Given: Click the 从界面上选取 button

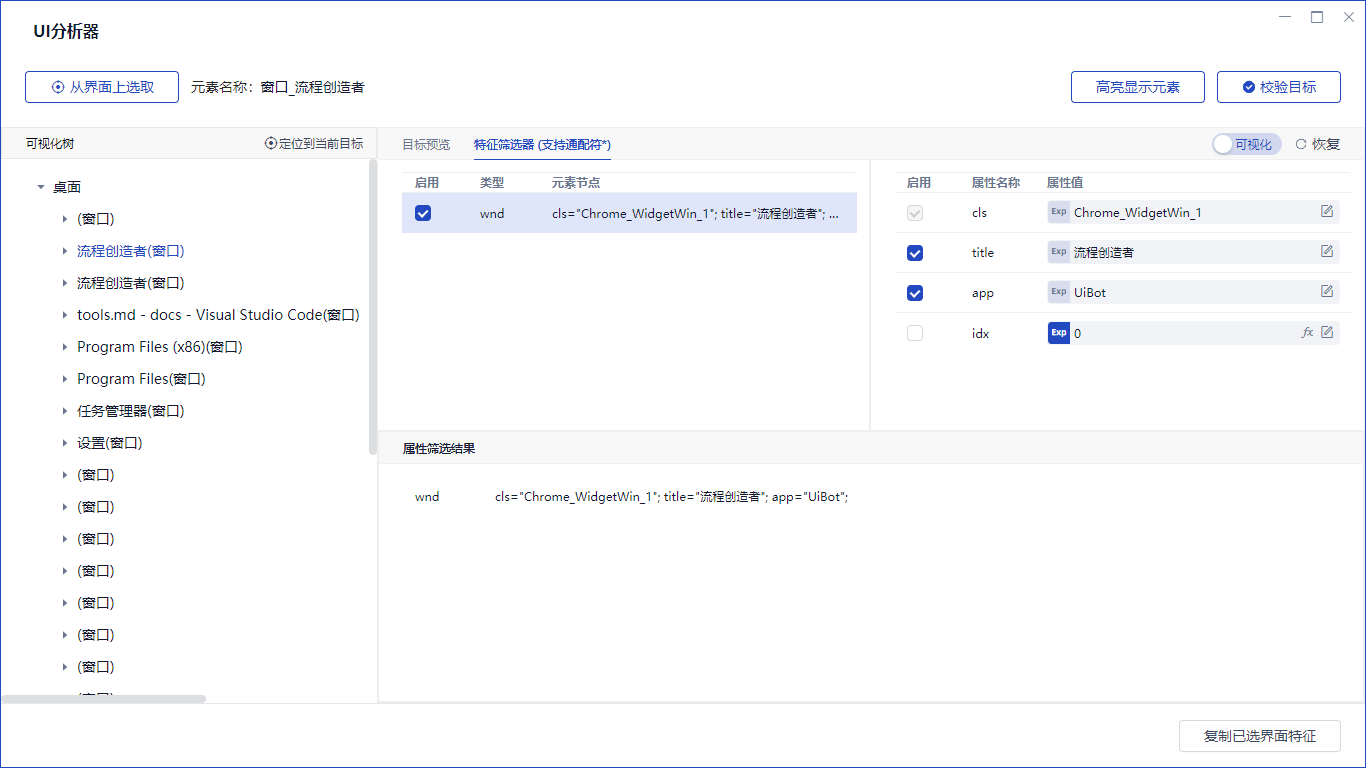Looking at the screenshot, I should coord(102,87).
